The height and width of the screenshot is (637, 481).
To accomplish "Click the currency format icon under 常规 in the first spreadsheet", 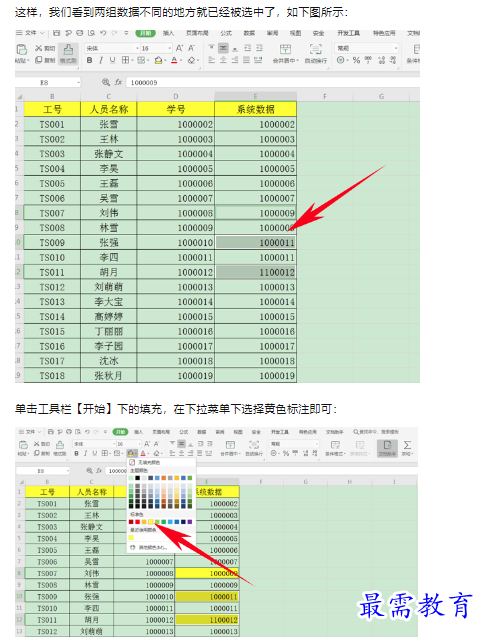I will tap(340, 60).
